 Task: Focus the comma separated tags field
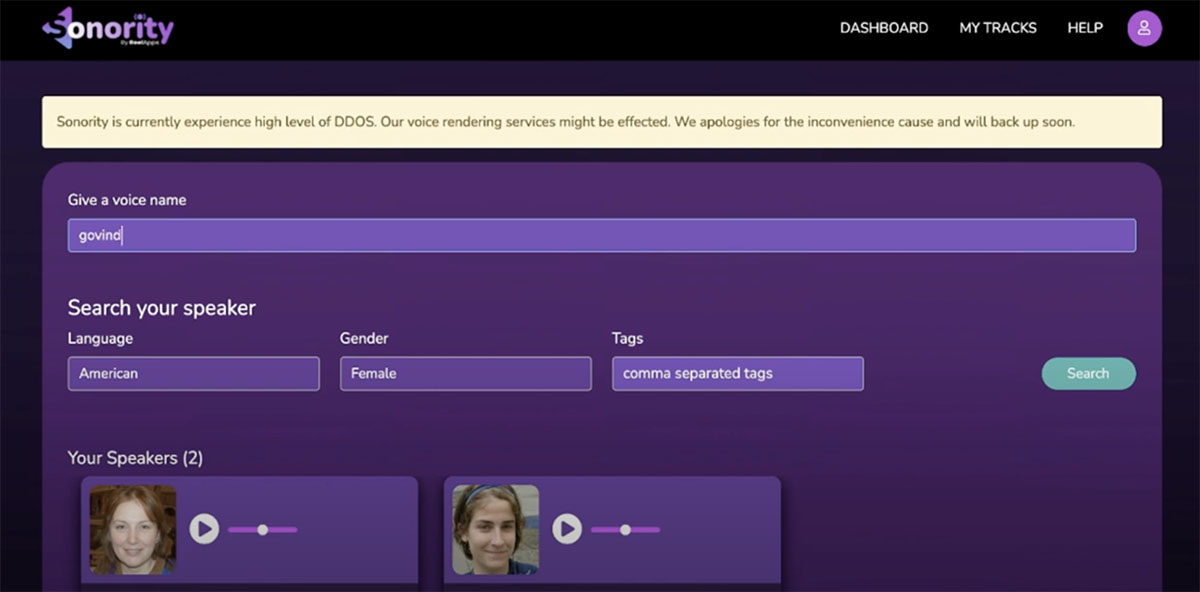pyautogui.click(x=738, y=373)
